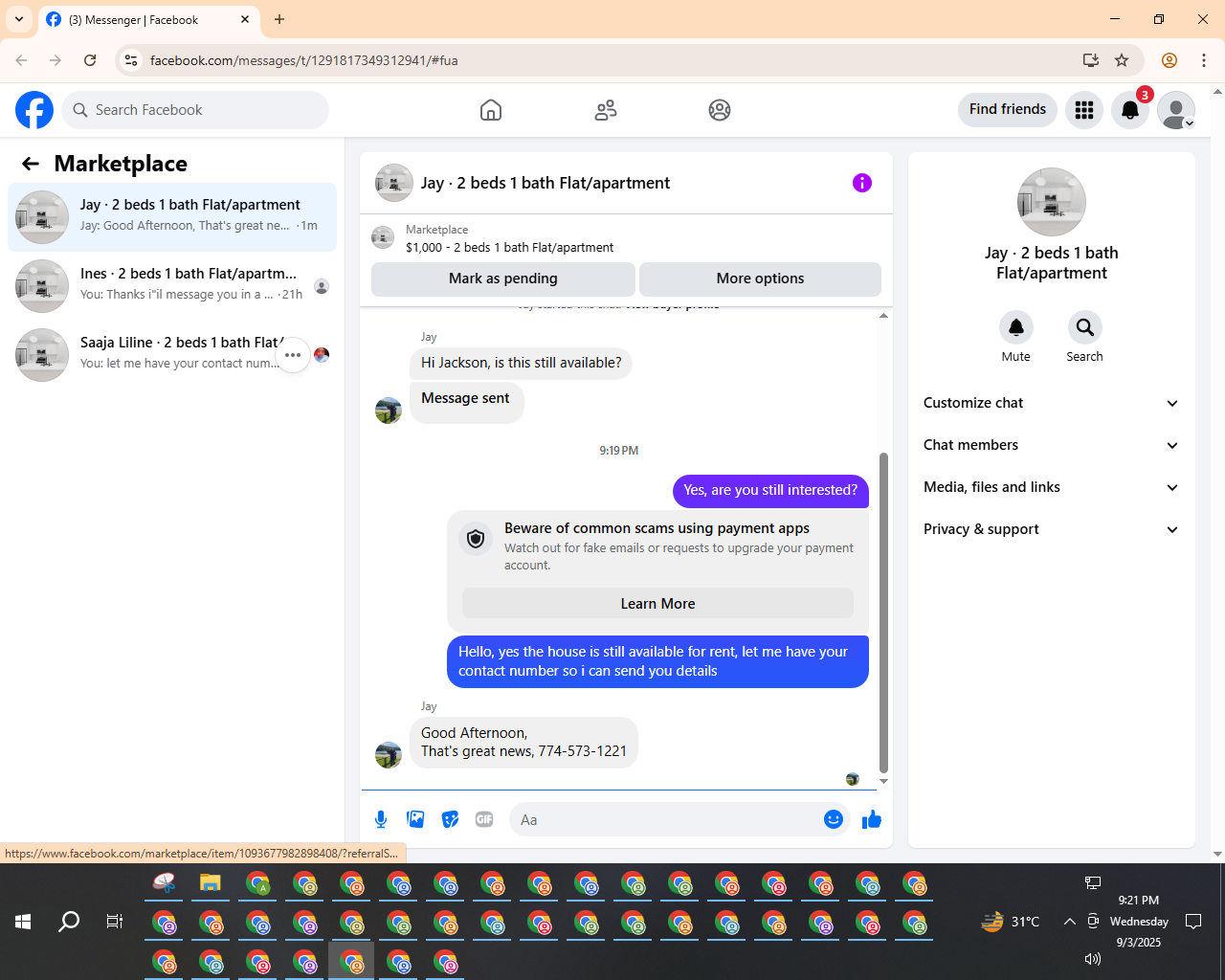Open File Explorer from the taskbar
The width and height of the screenshot is (1225, 980).
click(211, 883)
